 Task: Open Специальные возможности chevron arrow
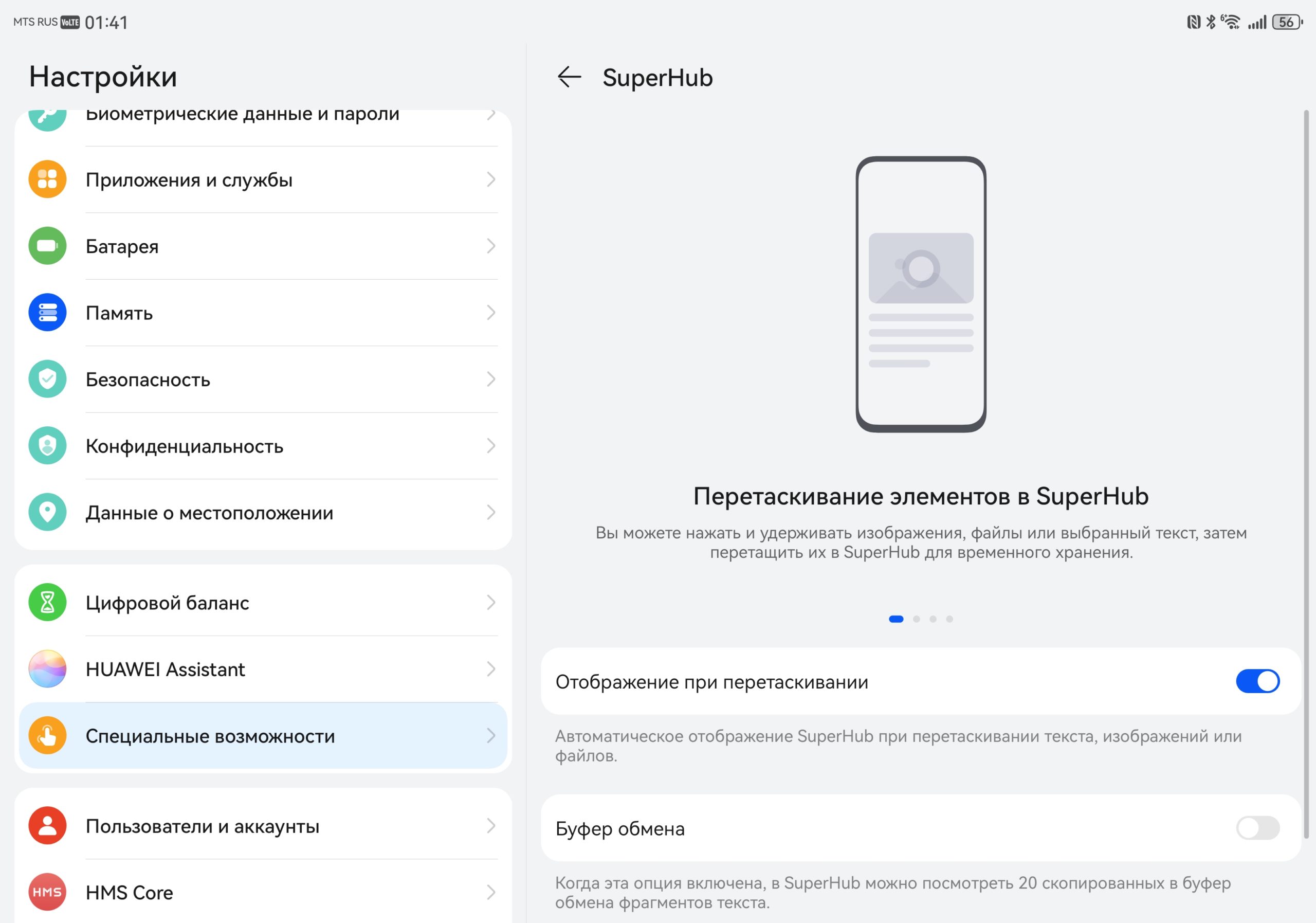[x=490, y=735]
